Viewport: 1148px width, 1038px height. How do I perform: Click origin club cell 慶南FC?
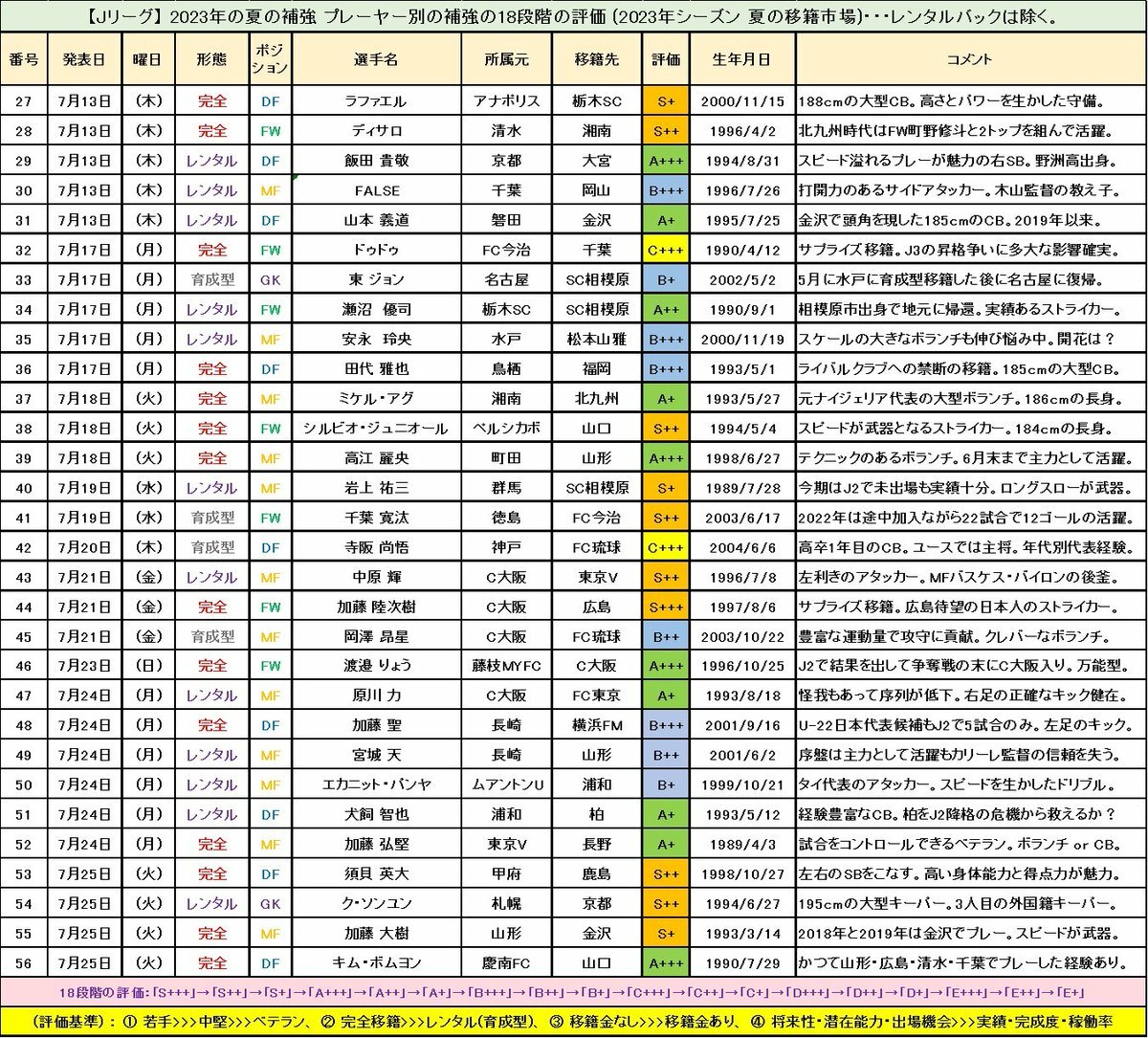click(x=508, y=961)
